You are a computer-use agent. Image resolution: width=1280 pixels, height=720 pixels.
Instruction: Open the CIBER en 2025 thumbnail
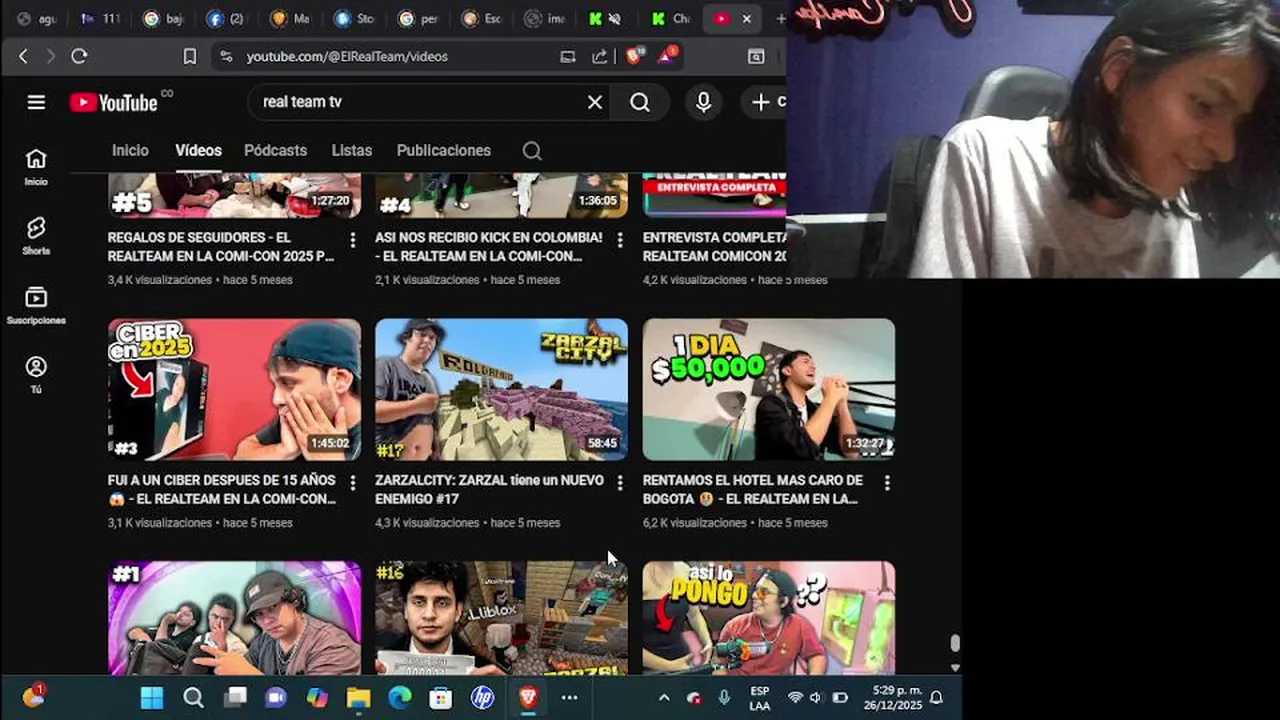[x=234, y=389]
